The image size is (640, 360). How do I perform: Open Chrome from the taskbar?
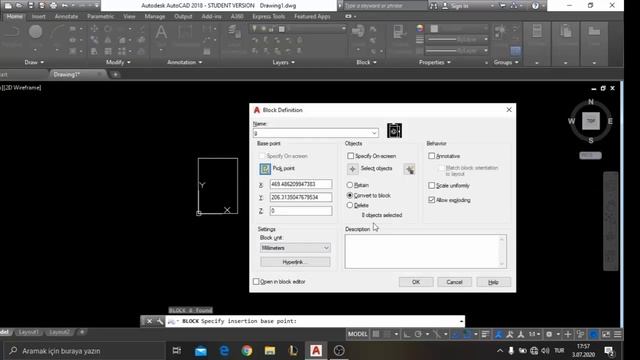247,351
